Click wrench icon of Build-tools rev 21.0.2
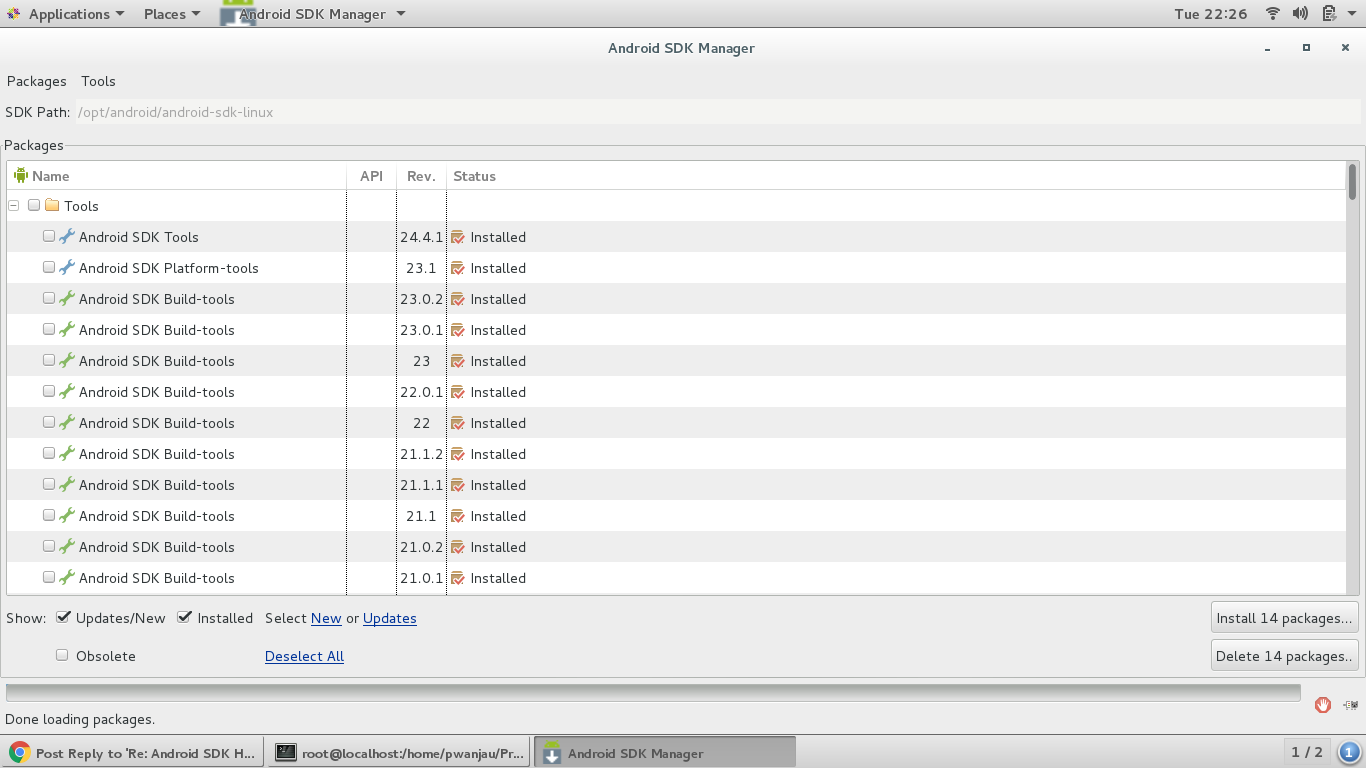This screenshot has height=768, width=1366. coord(67,547)
